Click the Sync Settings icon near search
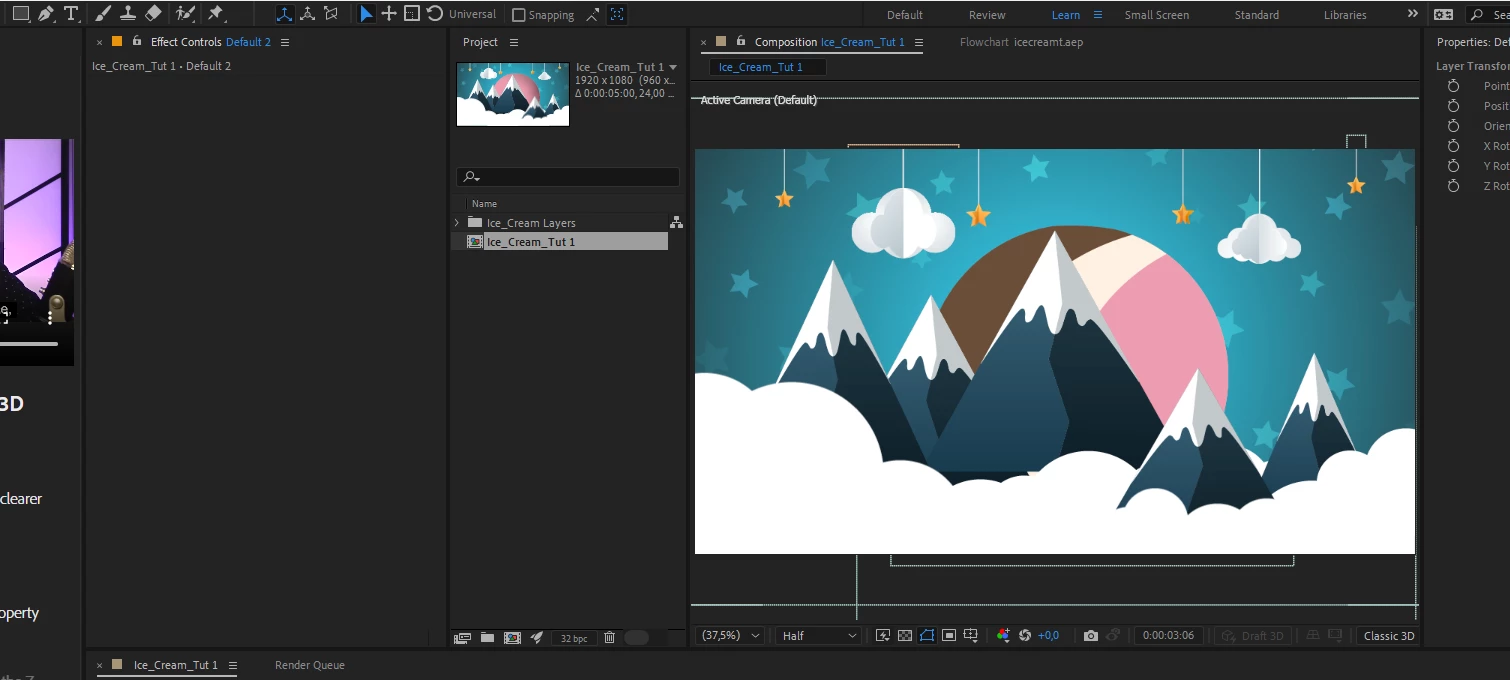The image size is (1510, 680). [x=1443, y=15]
